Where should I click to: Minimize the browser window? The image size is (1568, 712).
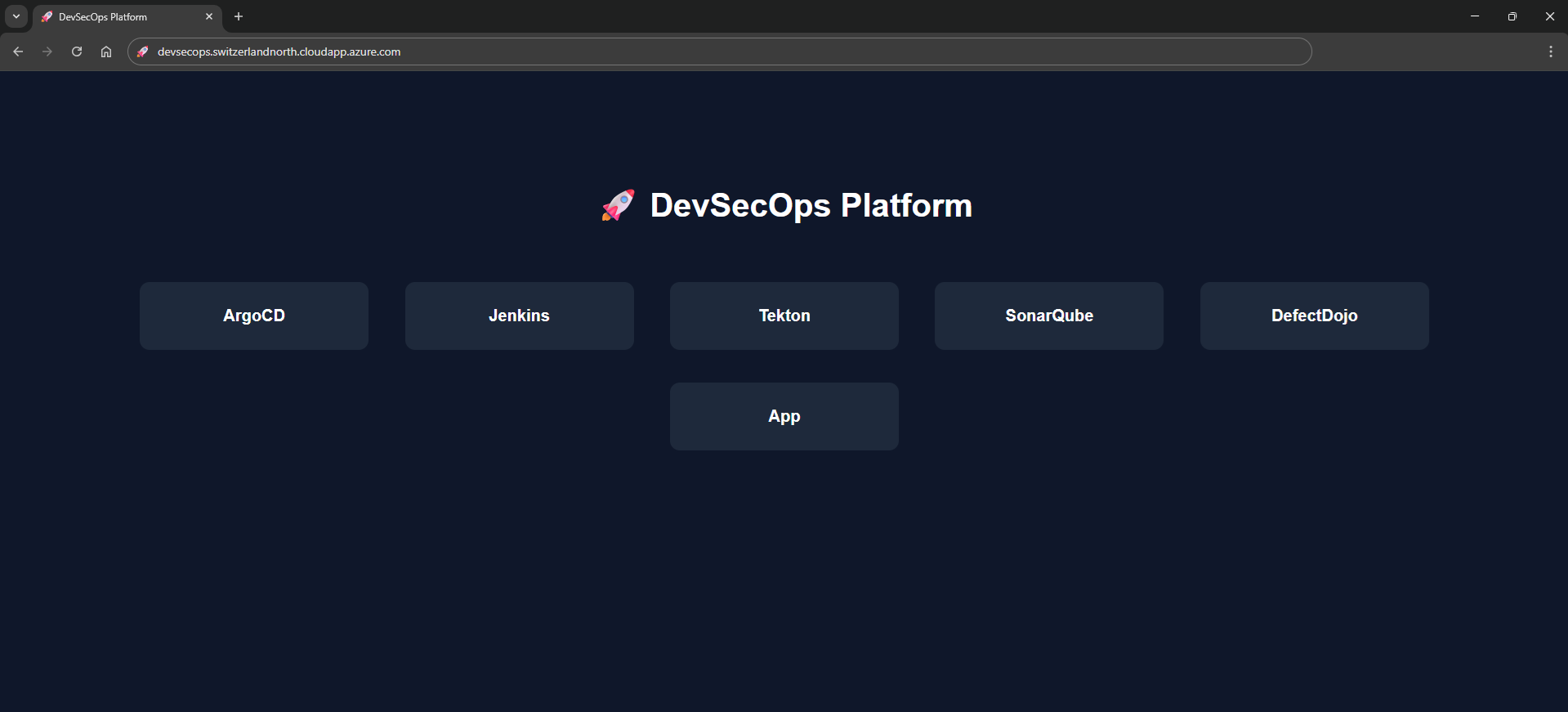(x=1475, y=16)
